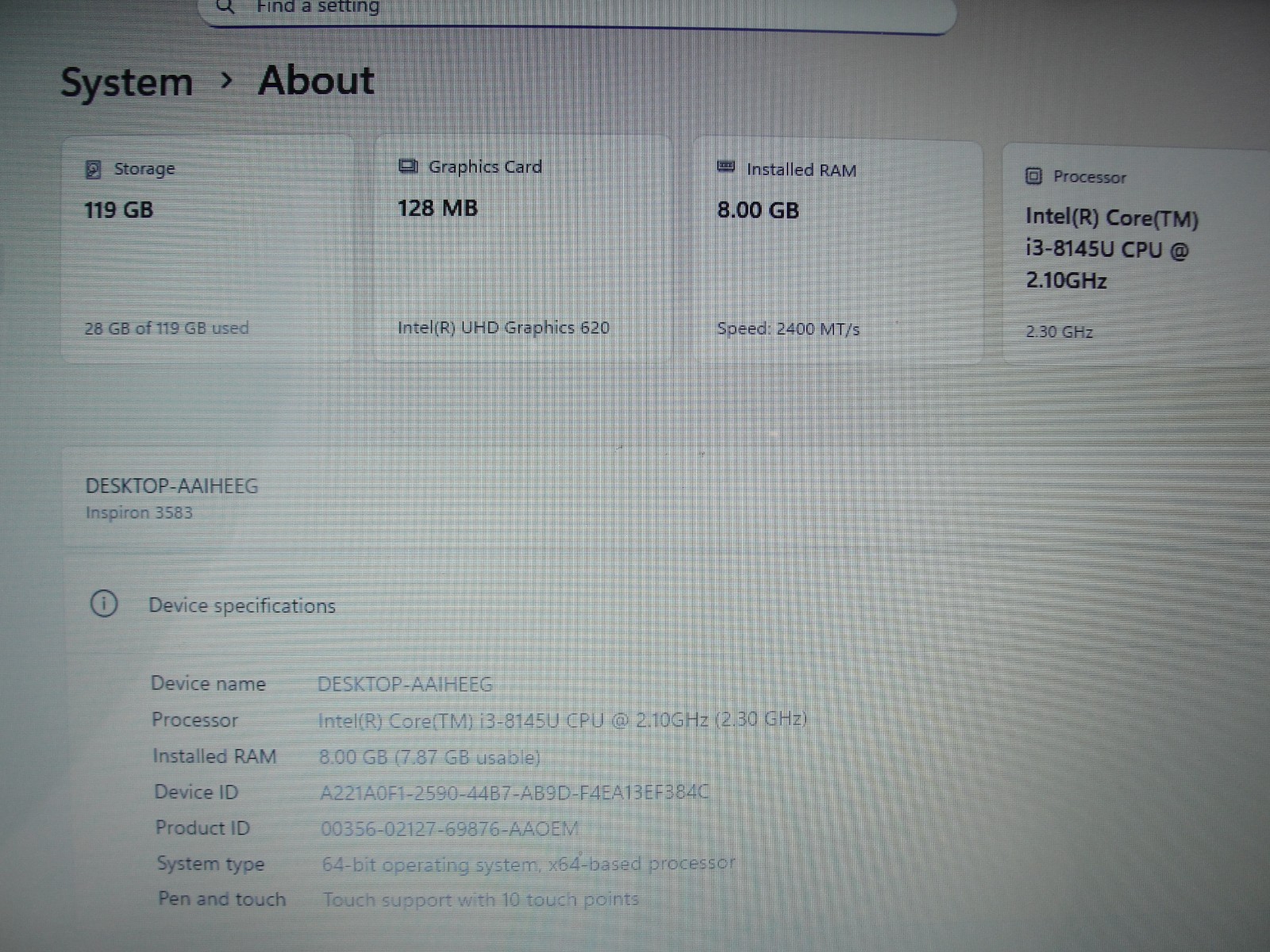
Task: Click the DESKTOP-AAIHEEG computer name heading
Action: point(171,486)
